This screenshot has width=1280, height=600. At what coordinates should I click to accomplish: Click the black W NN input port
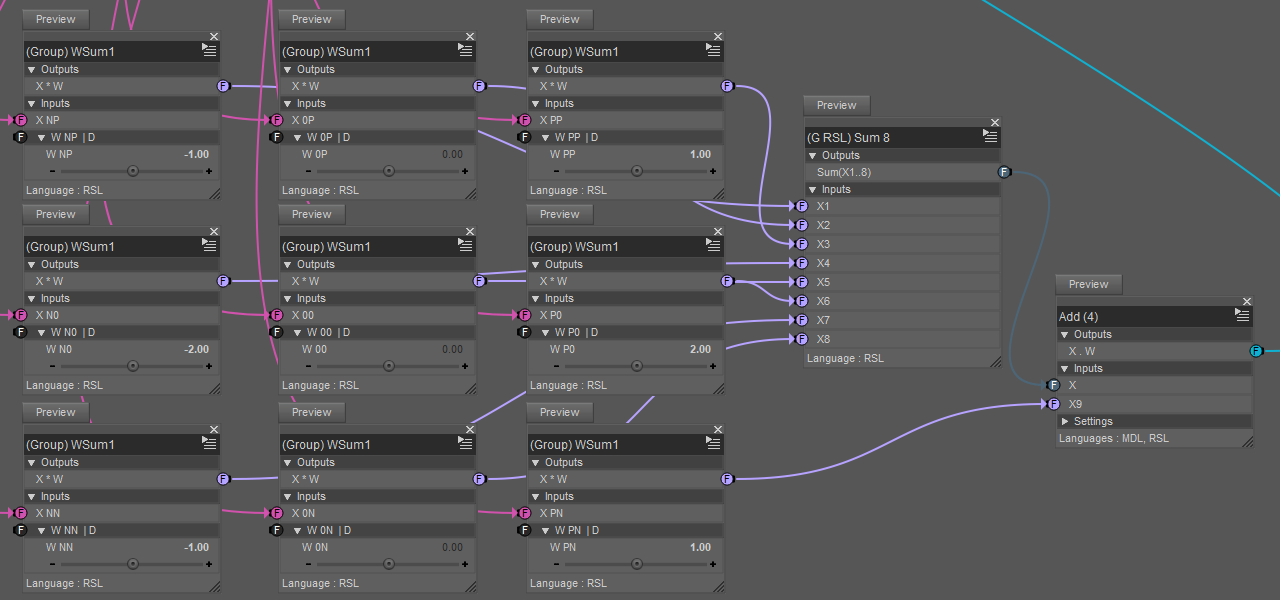21,530
